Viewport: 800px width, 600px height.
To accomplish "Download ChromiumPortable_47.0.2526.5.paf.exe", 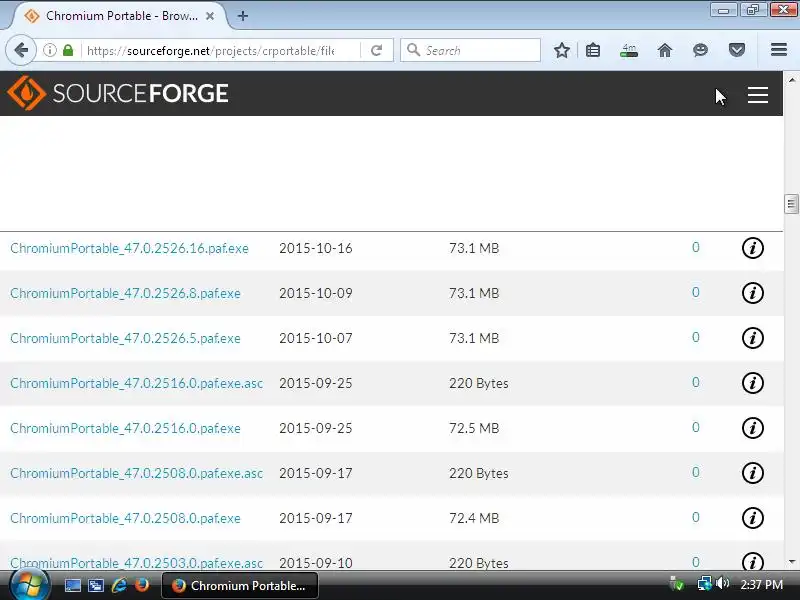I will [125, 338].
